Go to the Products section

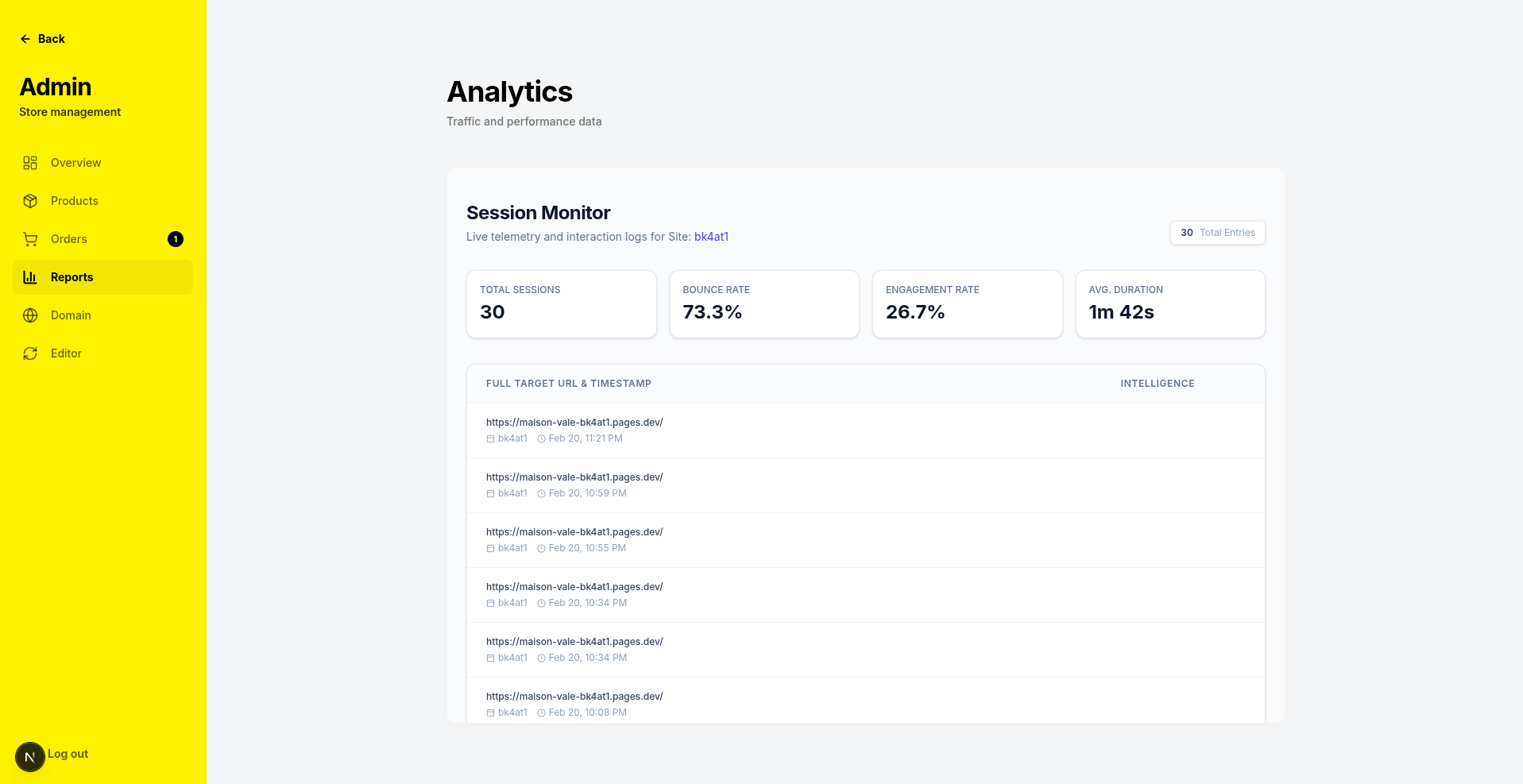point(75,201)
